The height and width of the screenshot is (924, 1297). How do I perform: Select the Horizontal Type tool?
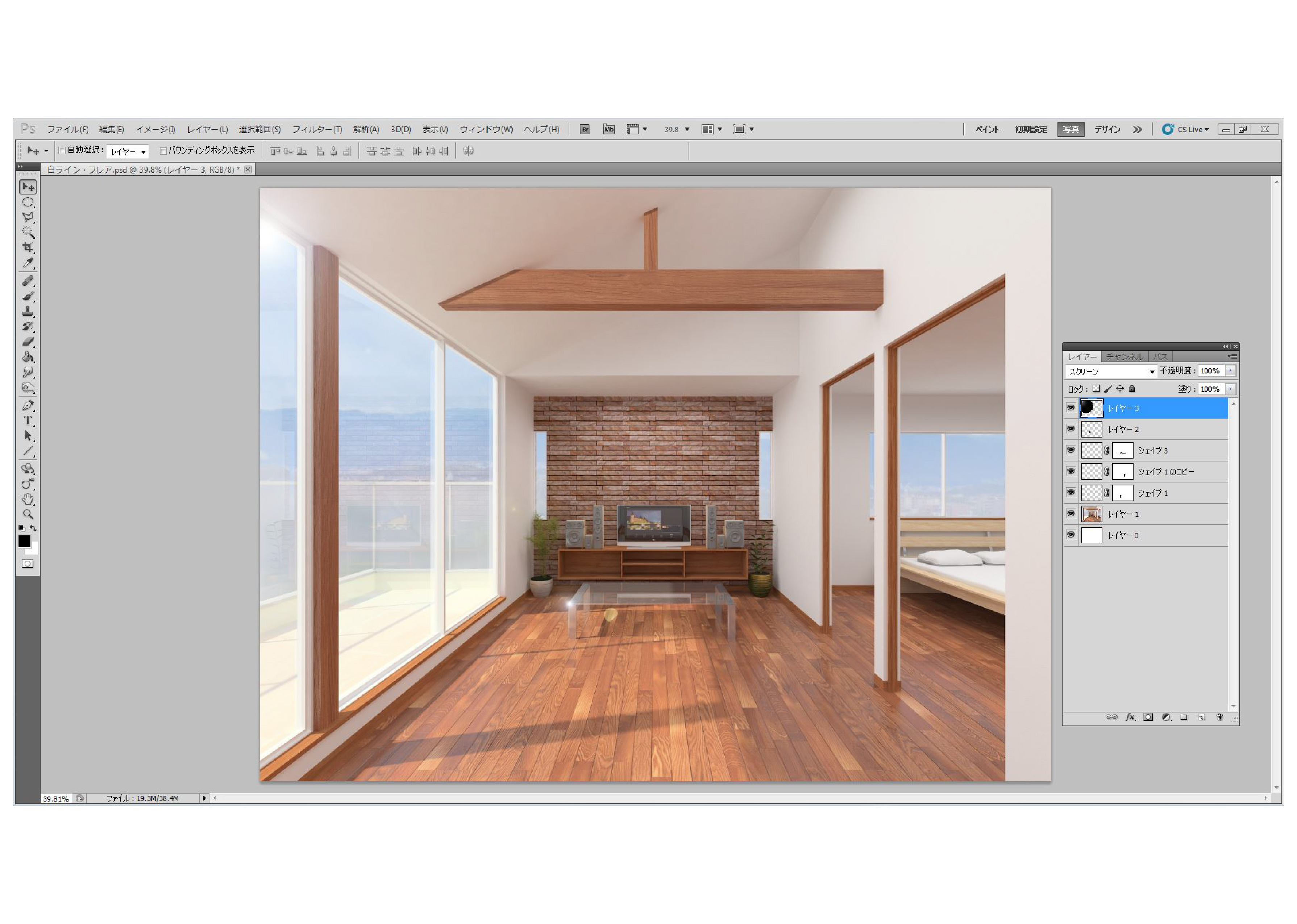point(27,421)
